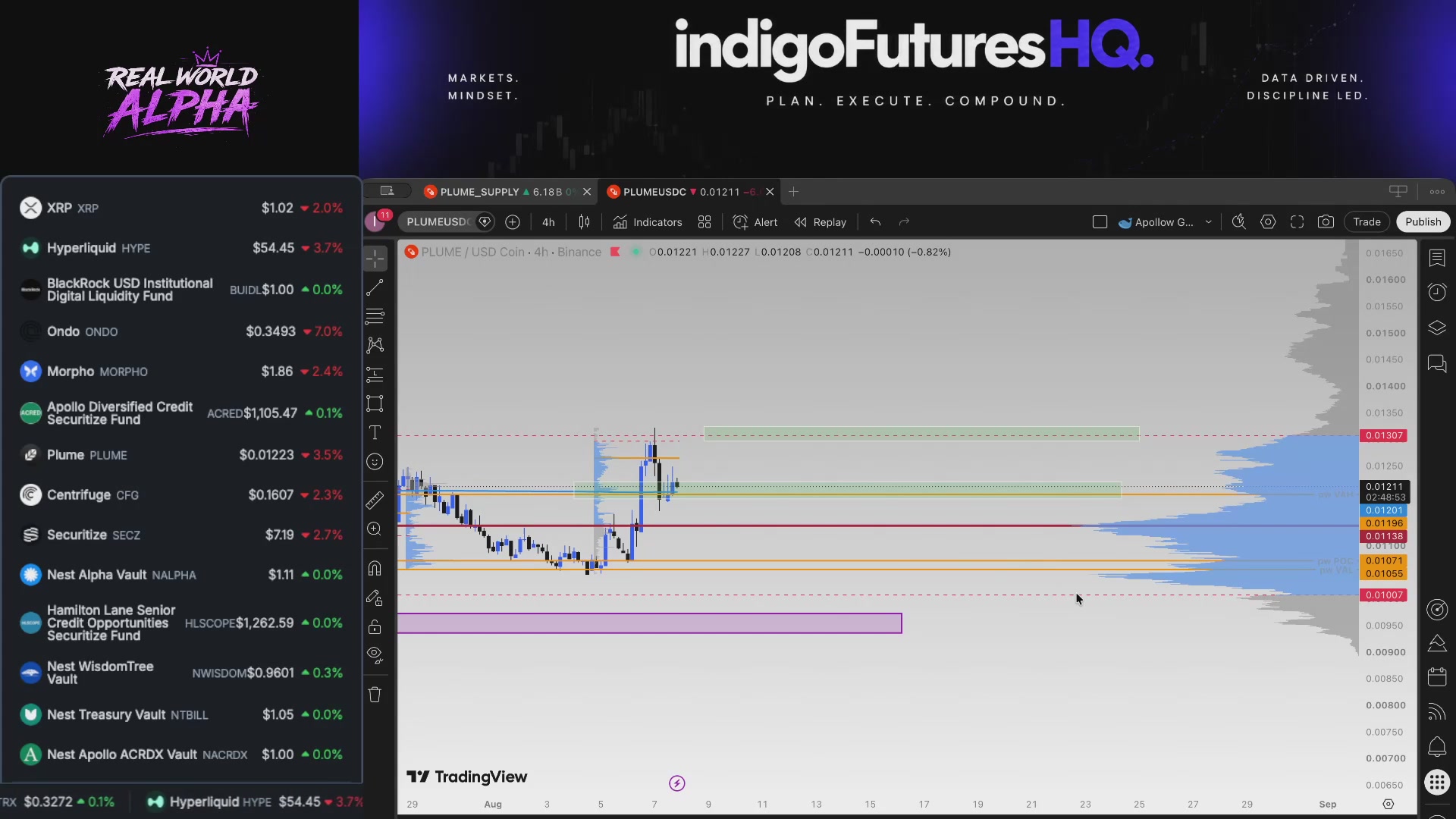Viewport: 1456px width, 819px height.
Task: Click the Indicators button
Action: (x=648, y=222)
